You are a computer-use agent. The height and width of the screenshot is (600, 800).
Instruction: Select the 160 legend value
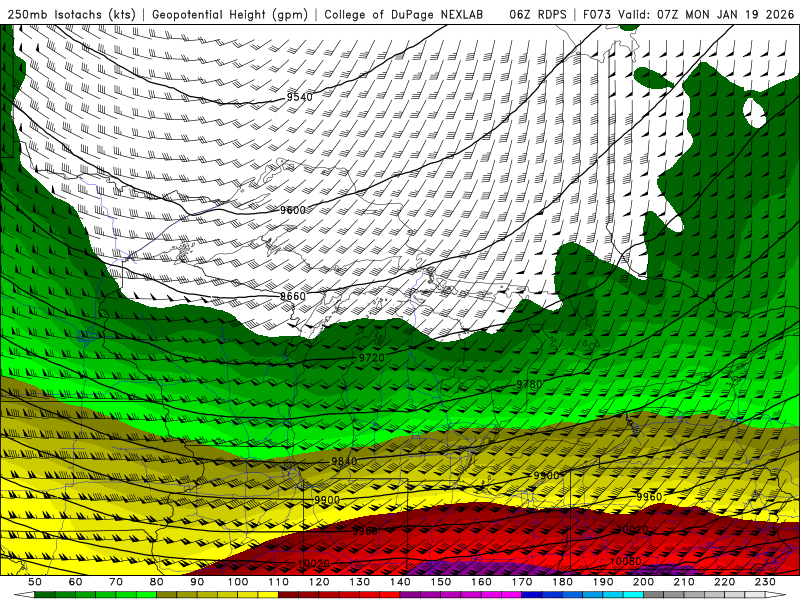click(481, 582)
